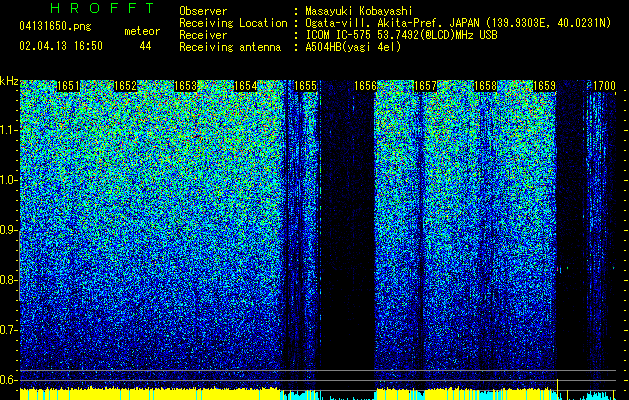Click the Receiver label
The image size is (629, 400).
point(203,35)
